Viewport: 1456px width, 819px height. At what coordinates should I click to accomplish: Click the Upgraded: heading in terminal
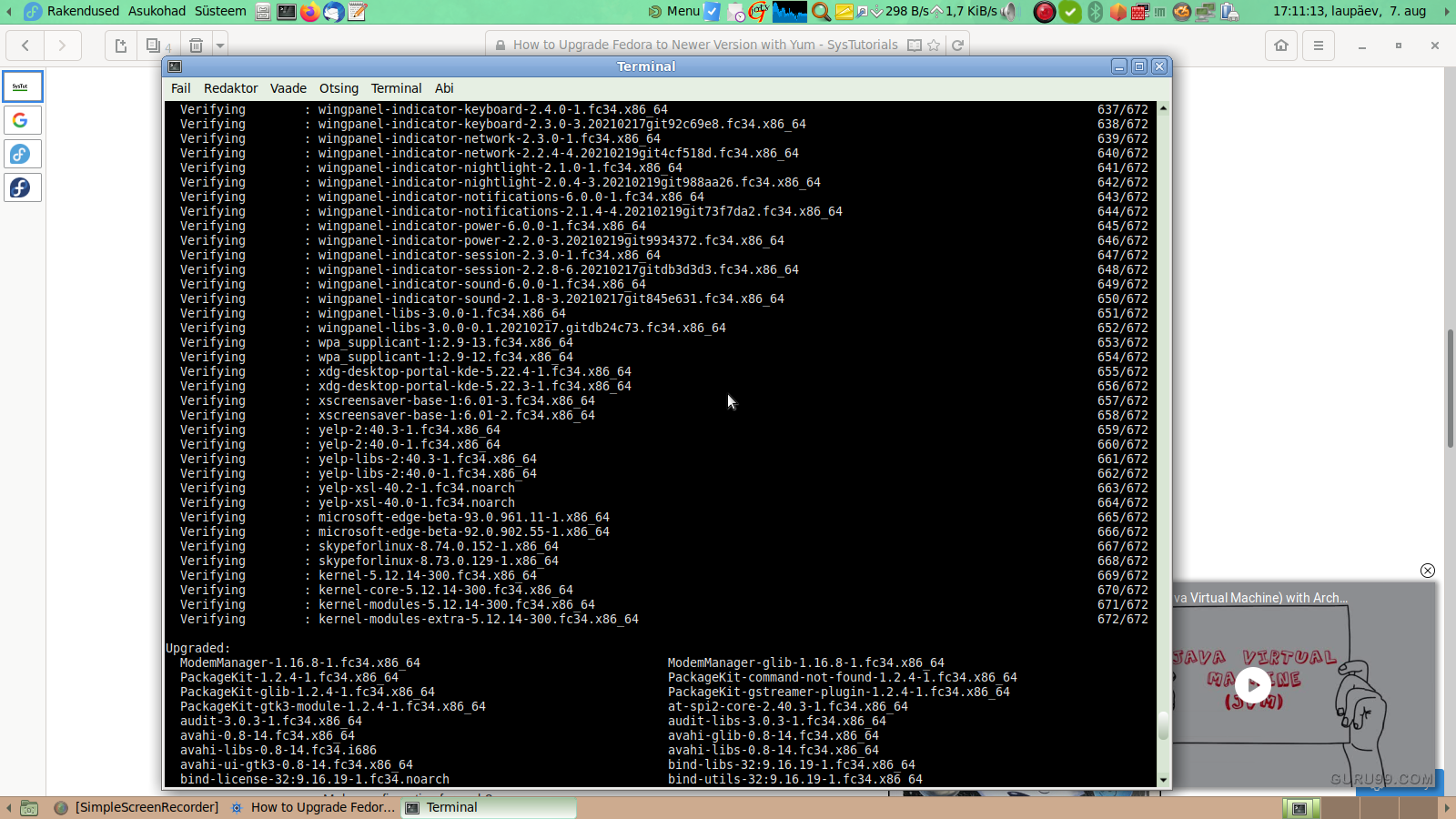pos(198,648)
